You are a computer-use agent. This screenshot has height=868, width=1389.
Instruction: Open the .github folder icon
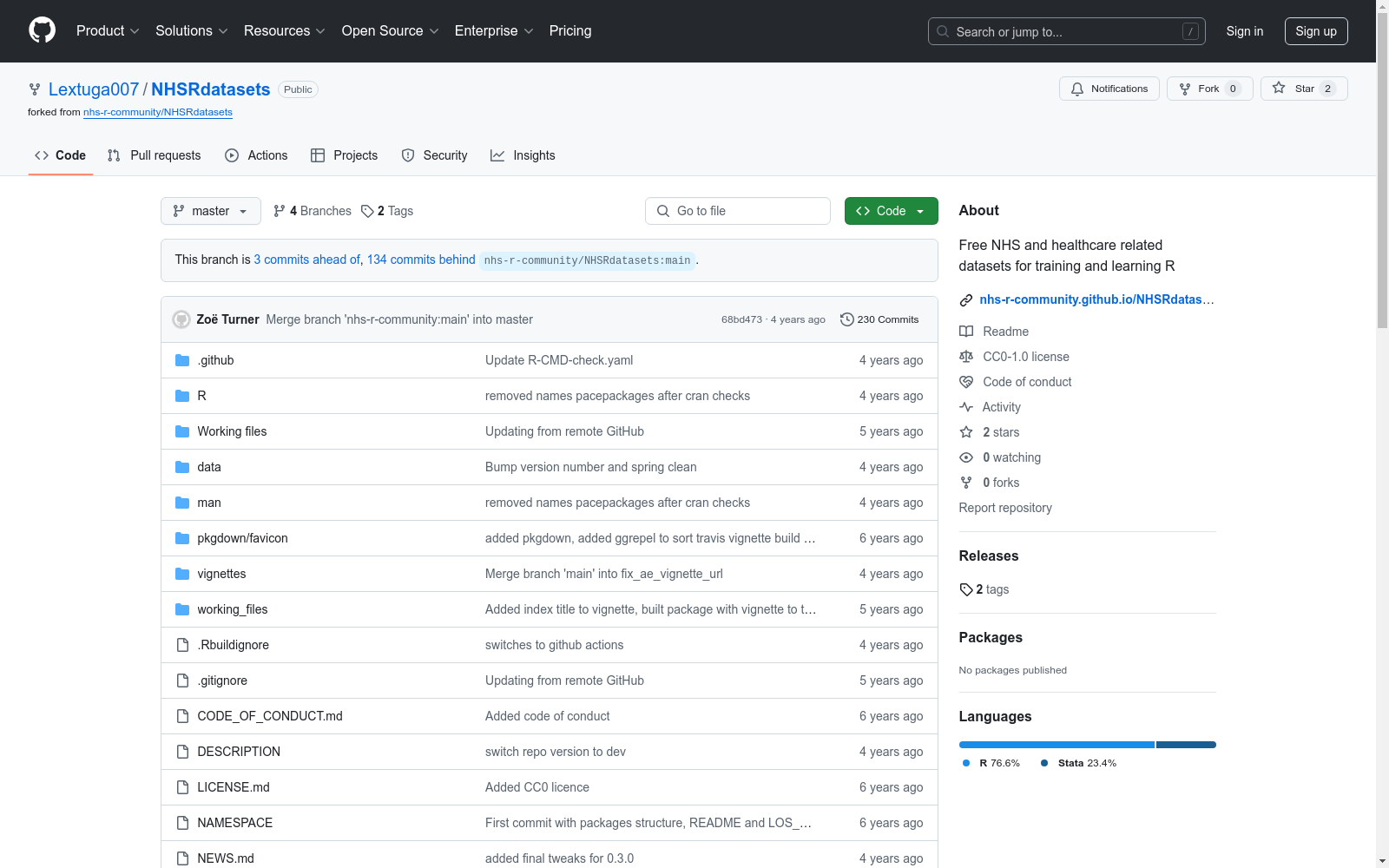click(182, 360)
